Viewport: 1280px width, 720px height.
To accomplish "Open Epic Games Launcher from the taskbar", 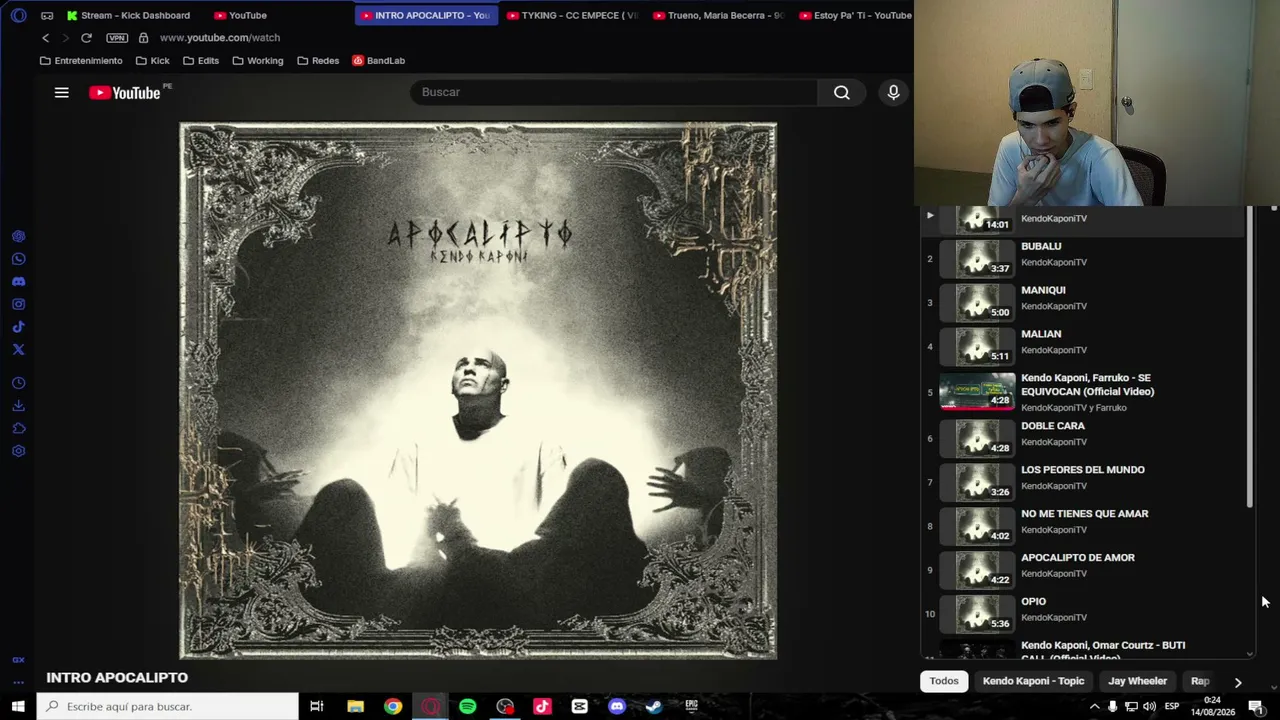I will pos(691,706).
